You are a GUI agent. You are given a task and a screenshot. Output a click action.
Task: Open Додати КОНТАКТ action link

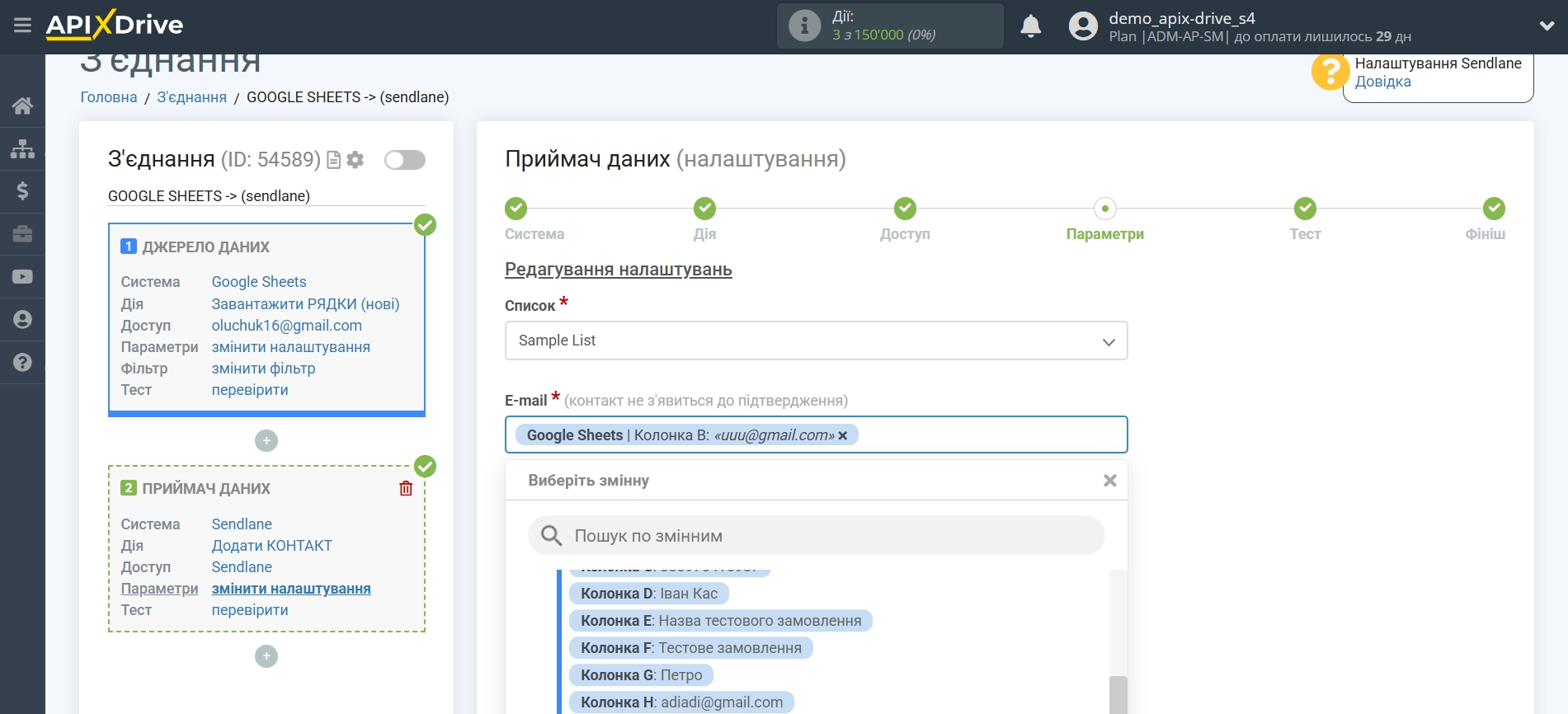click(x=272, y=546)
